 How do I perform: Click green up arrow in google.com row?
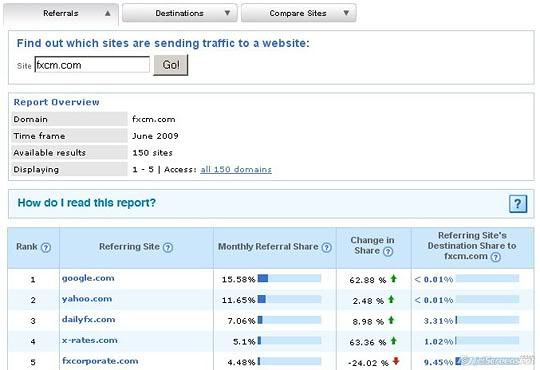coord(394,278)
